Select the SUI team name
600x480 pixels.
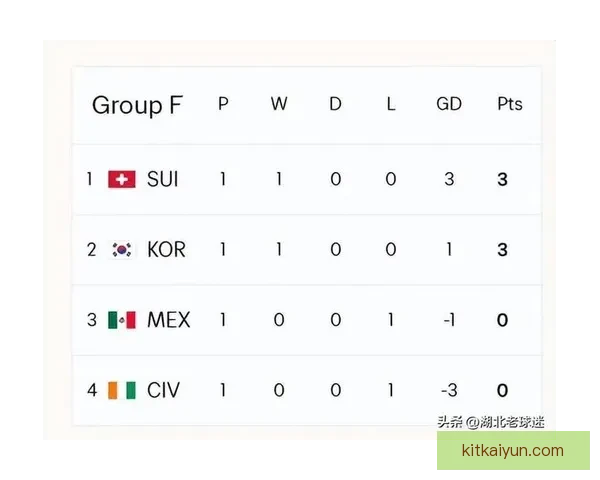pyautogui.click(x=163, y=180)
